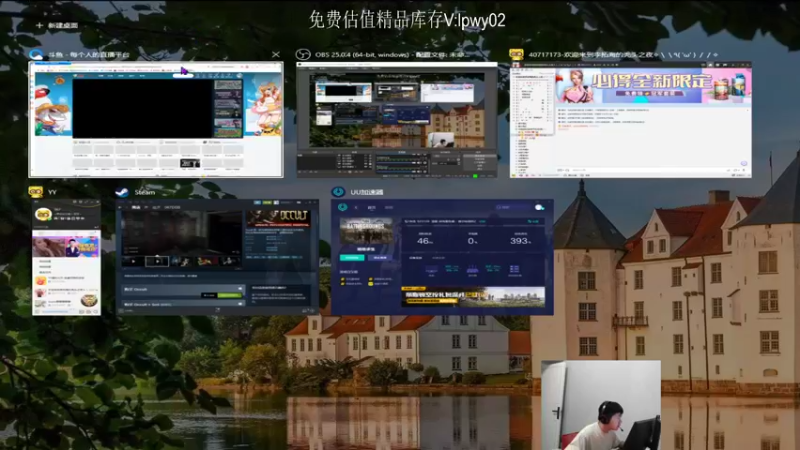The width and height of the screenshot is (800, 450).
Task: Click the OBS 25.0.4 window title text
Action: (x=392, y=55)
